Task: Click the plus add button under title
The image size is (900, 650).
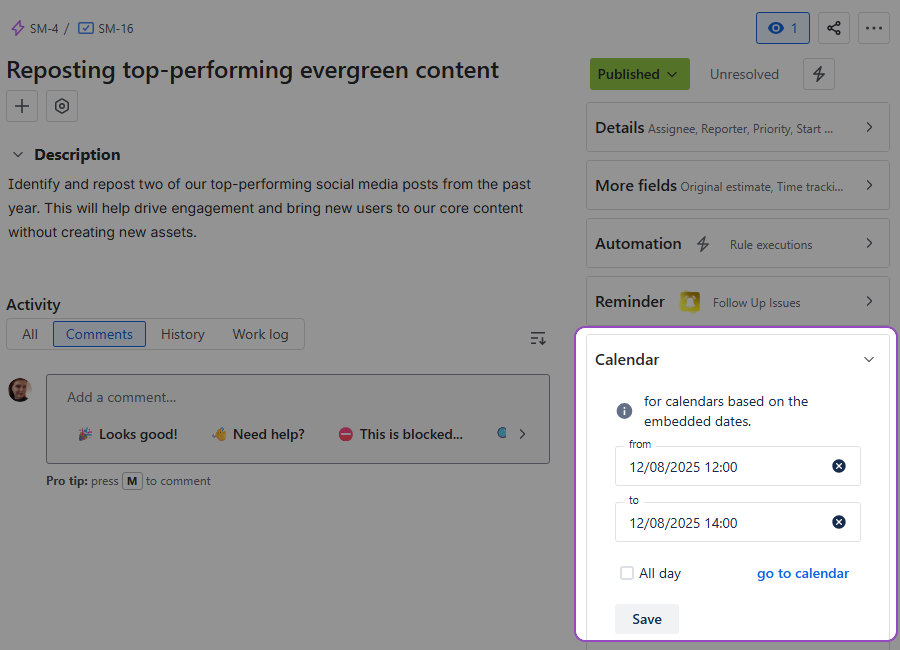Action: click(22, 106)
